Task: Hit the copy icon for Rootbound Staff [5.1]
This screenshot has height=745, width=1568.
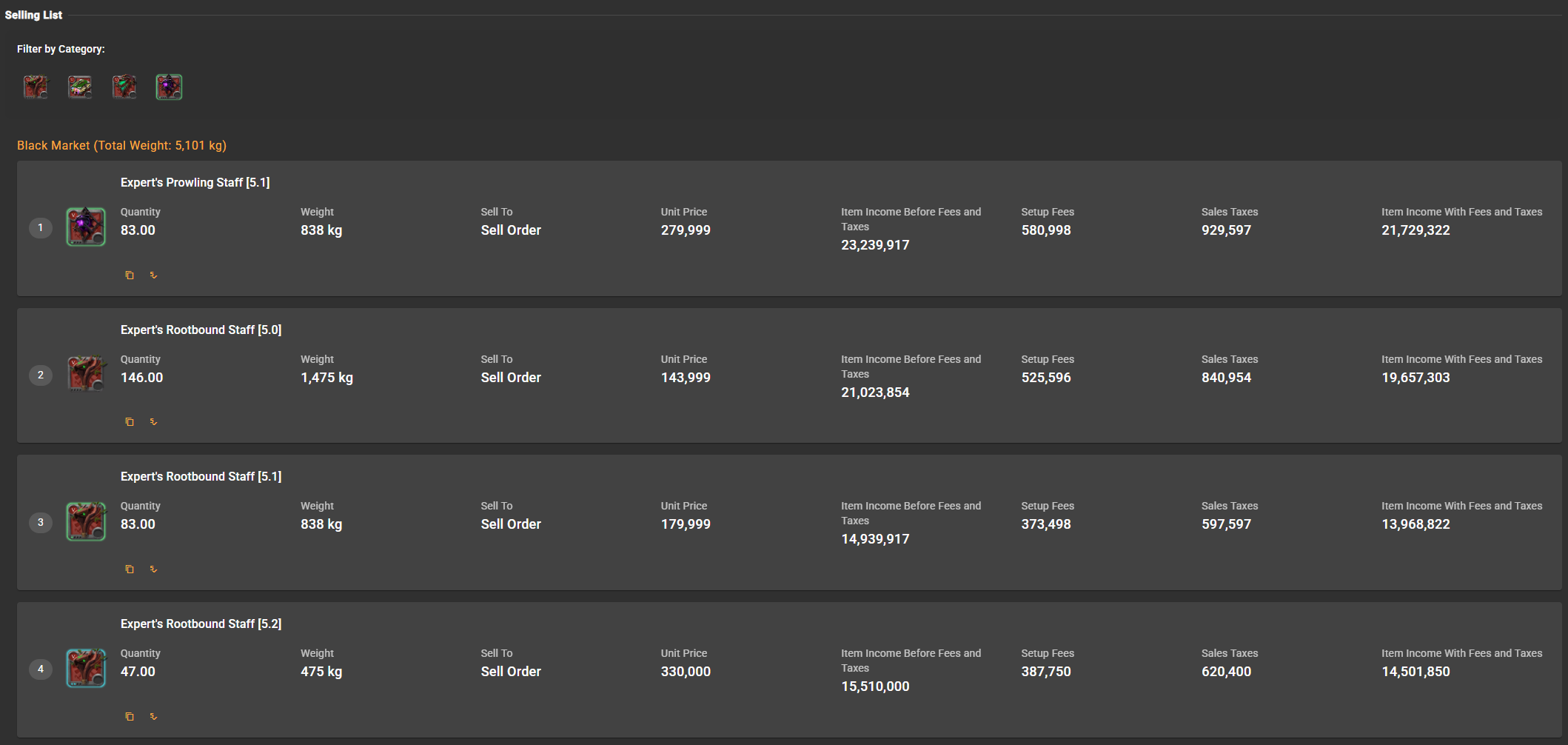Action: [x=130, y=569]
